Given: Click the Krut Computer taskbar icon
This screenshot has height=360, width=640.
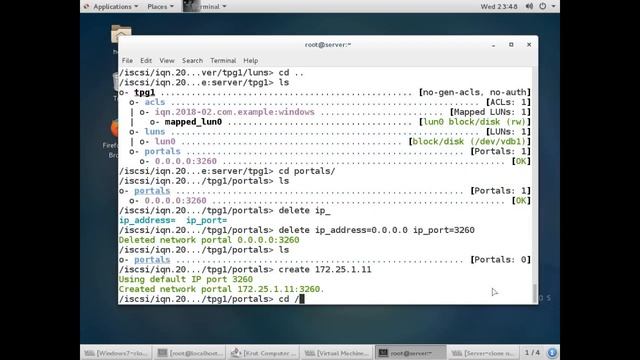Looking at the screenshot, I should (x=236, y=353).
